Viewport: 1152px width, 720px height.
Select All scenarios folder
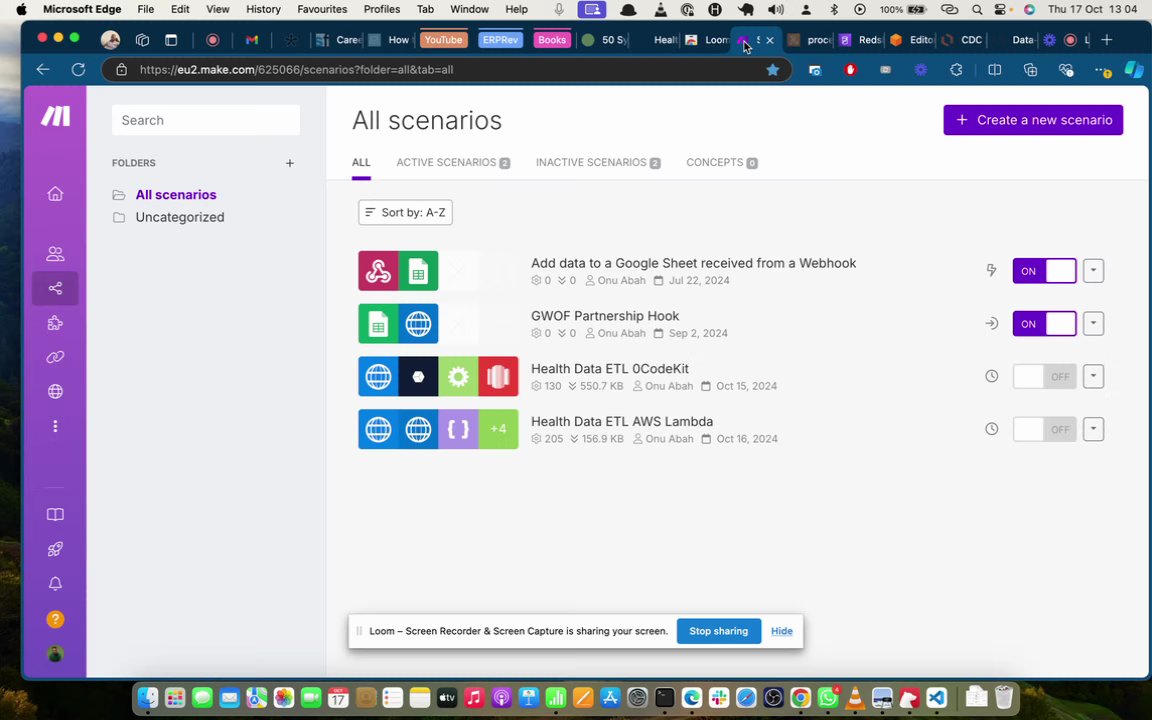176,195
